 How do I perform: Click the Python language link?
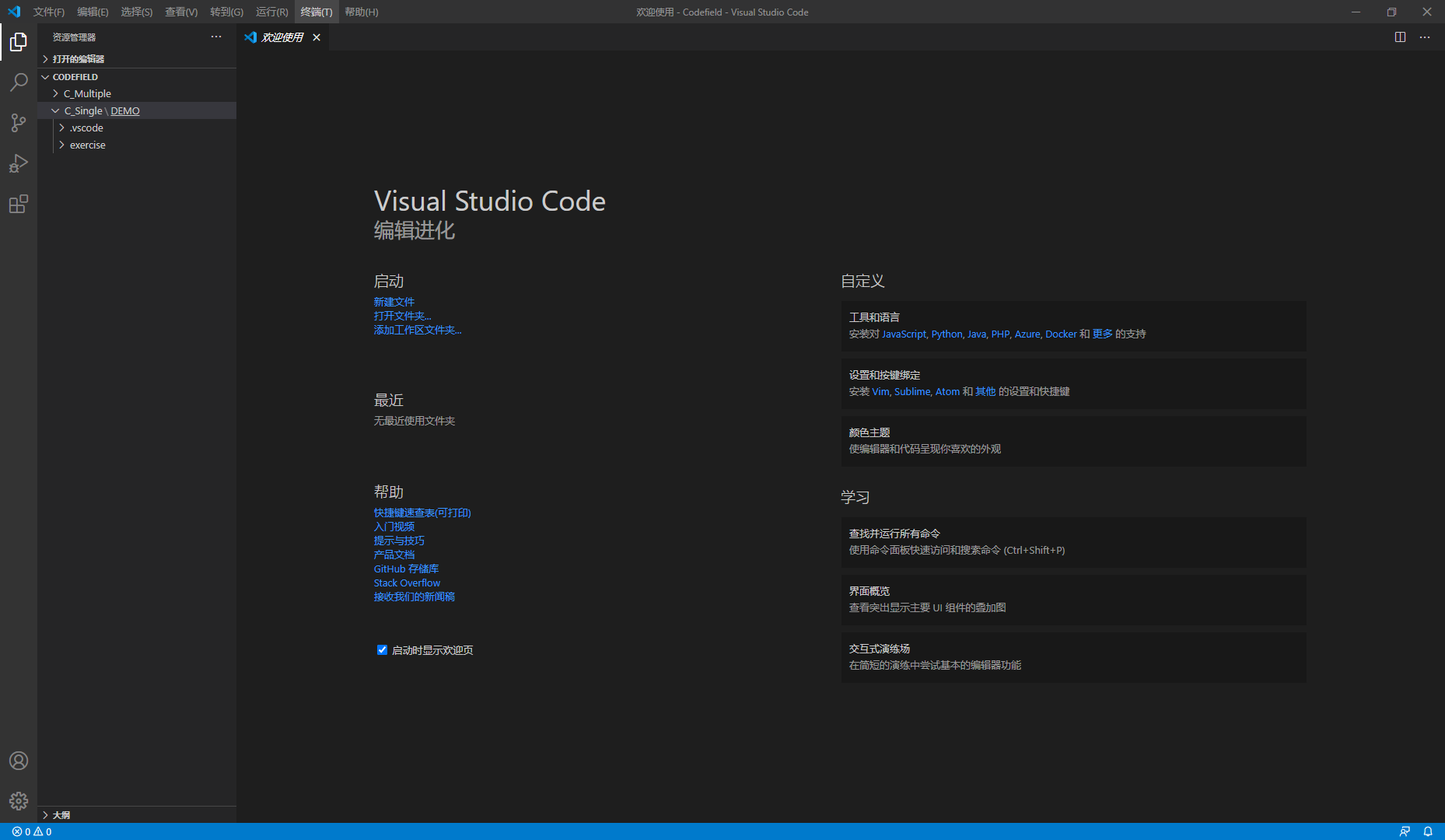(946, 334)
